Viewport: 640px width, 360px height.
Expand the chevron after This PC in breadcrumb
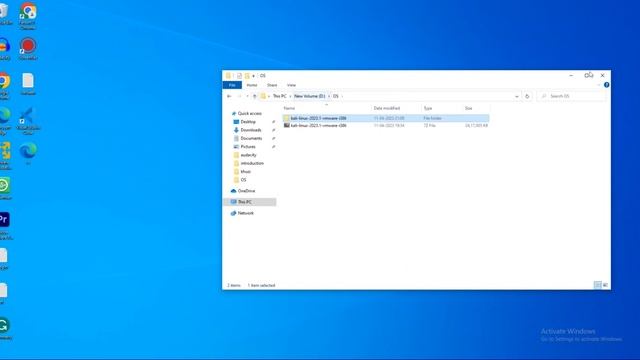point(290,96)
